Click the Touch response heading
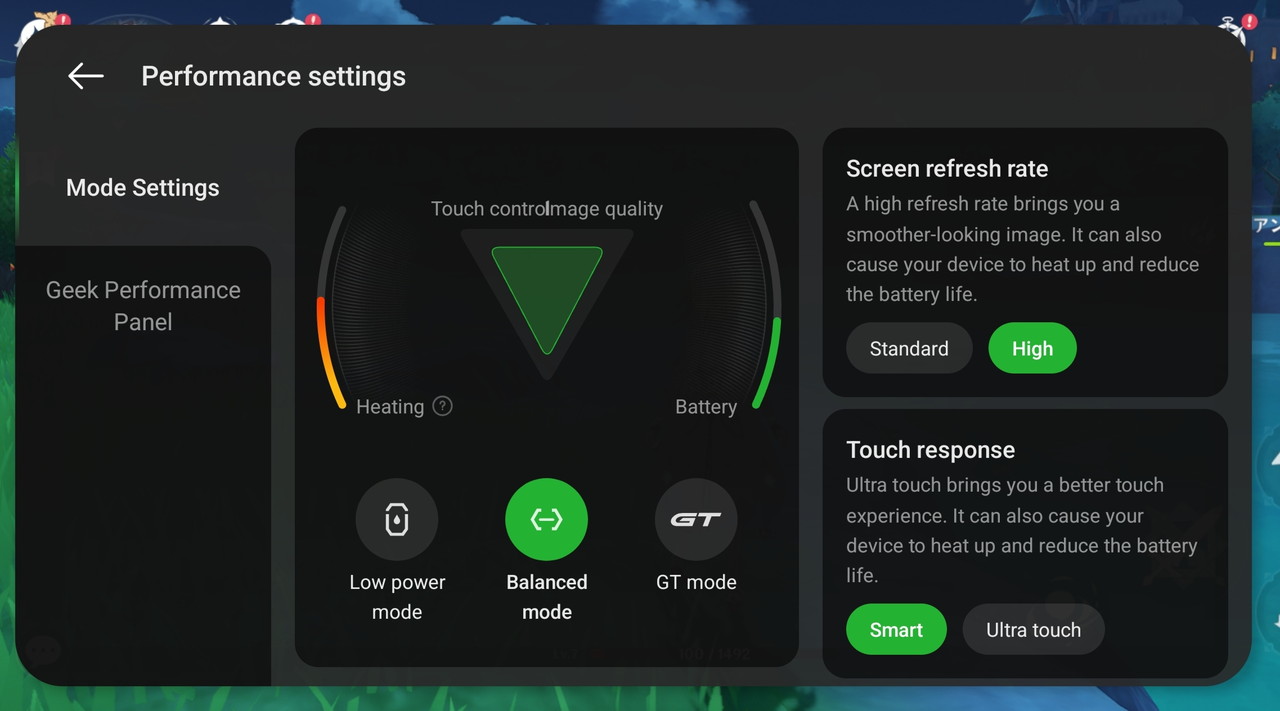The width and height of the screenshot is (1280, 711). tap(930, 450)
